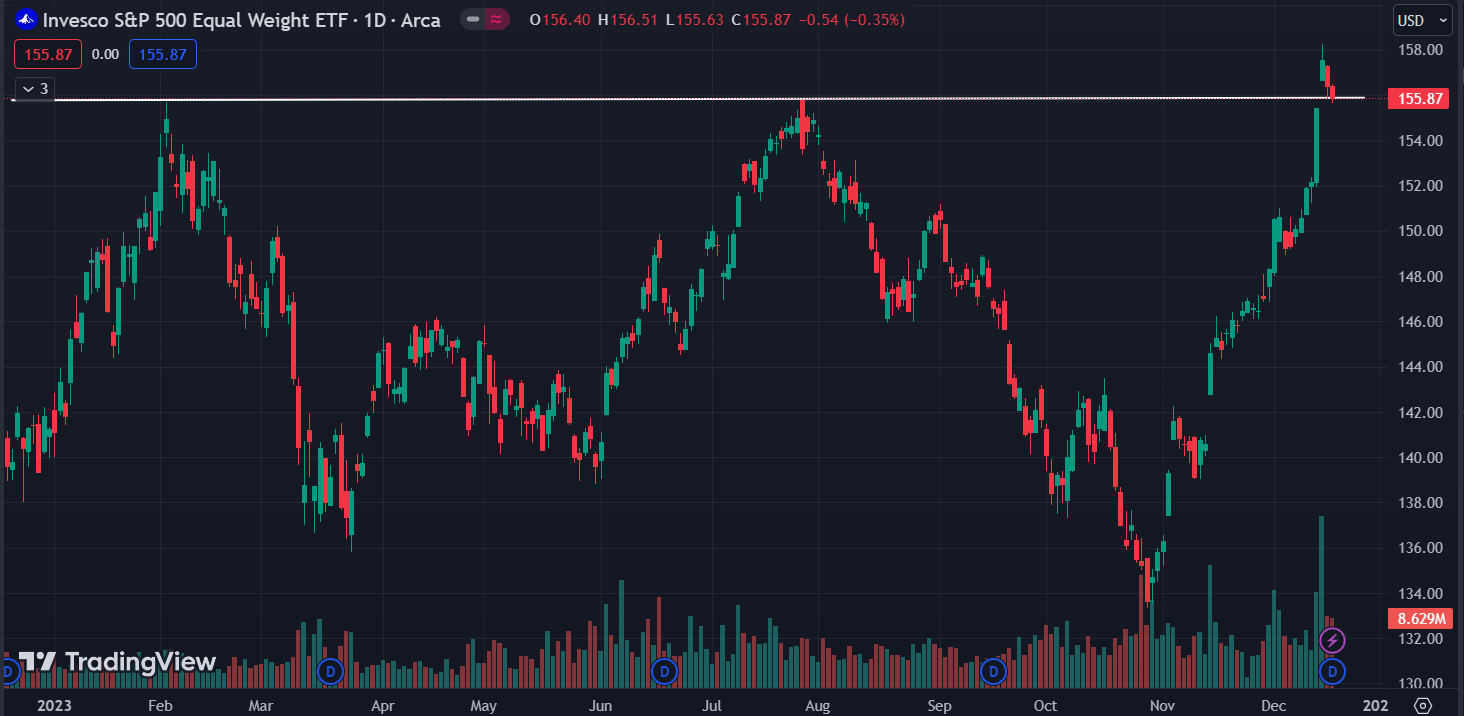Click the Aug label on time axis

(x=817, y=705)
